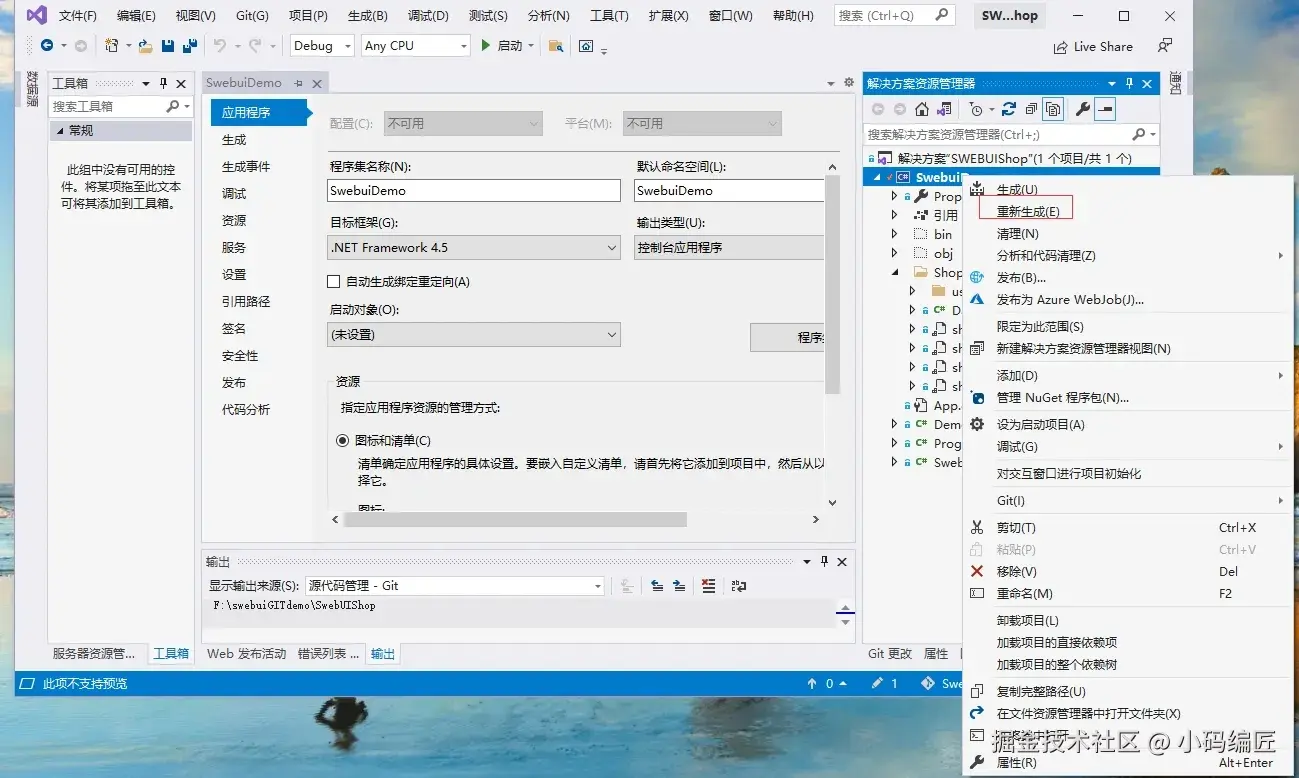This screenshot has width=1299, height=778.
Task: Go to next message icon in Output
Action: 680,586
